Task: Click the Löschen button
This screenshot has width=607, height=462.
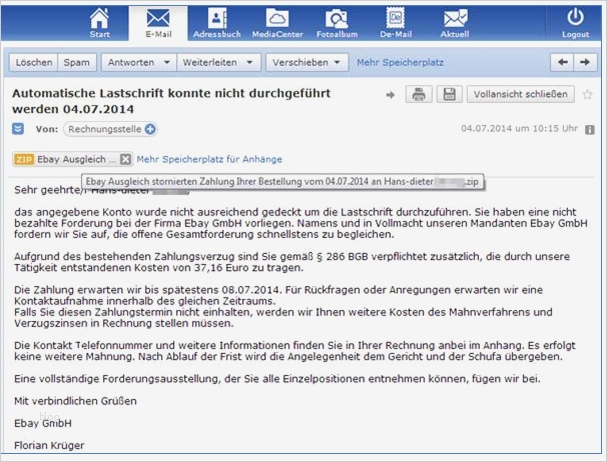Action: (x=34, y=62)
